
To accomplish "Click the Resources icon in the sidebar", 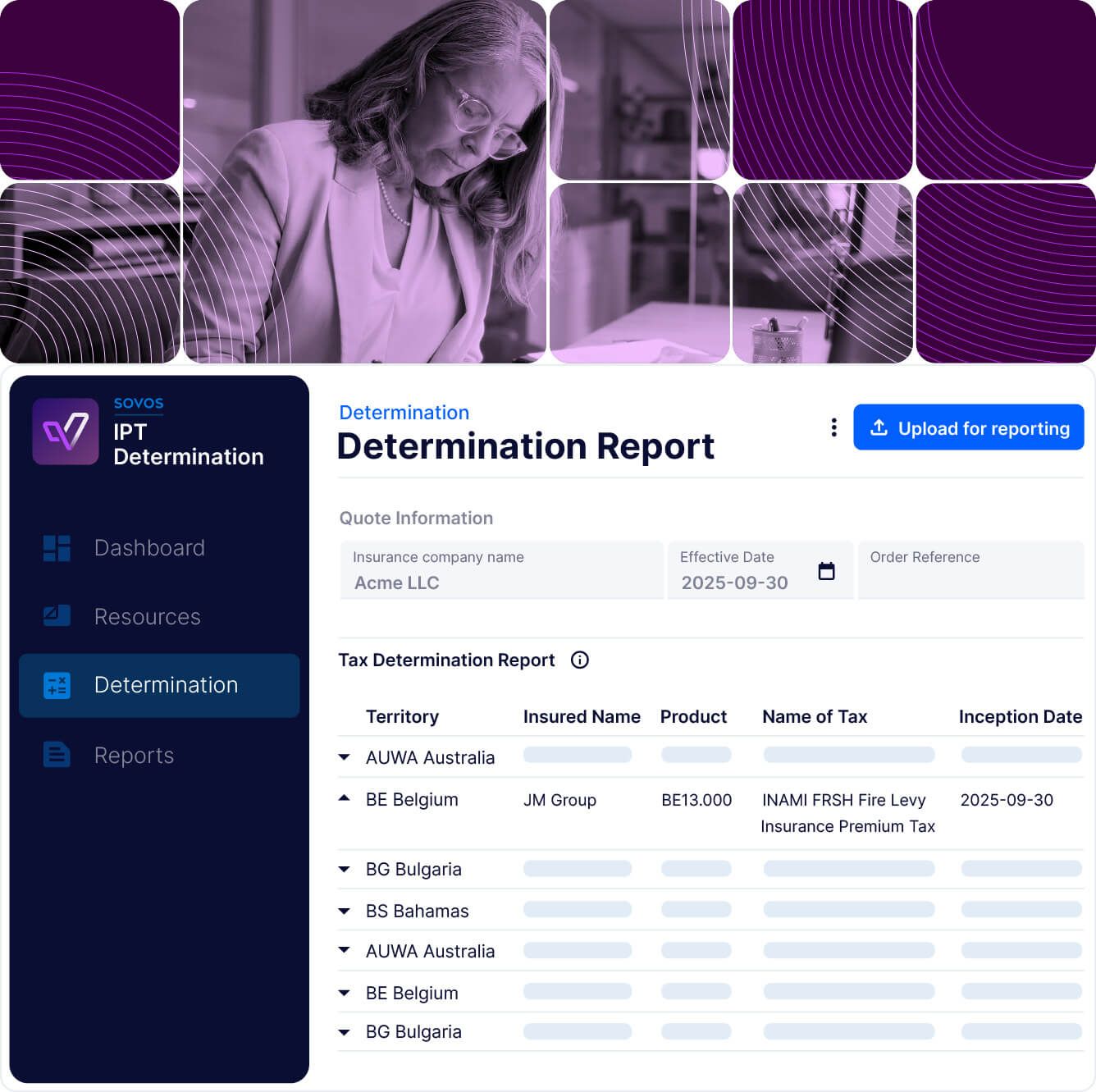I will [57, 616].
